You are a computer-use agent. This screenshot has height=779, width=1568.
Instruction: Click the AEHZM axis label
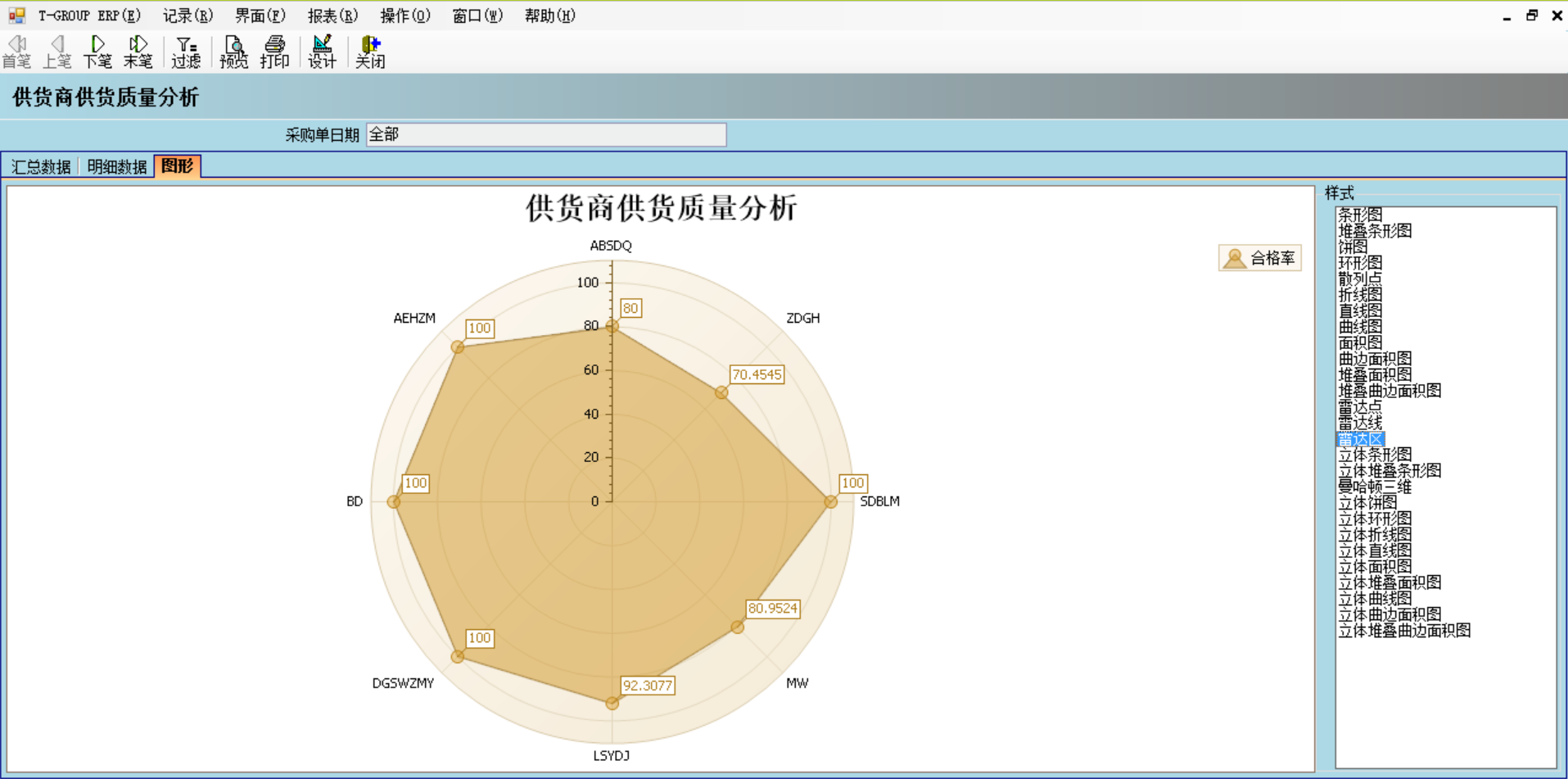pos(414,318)
